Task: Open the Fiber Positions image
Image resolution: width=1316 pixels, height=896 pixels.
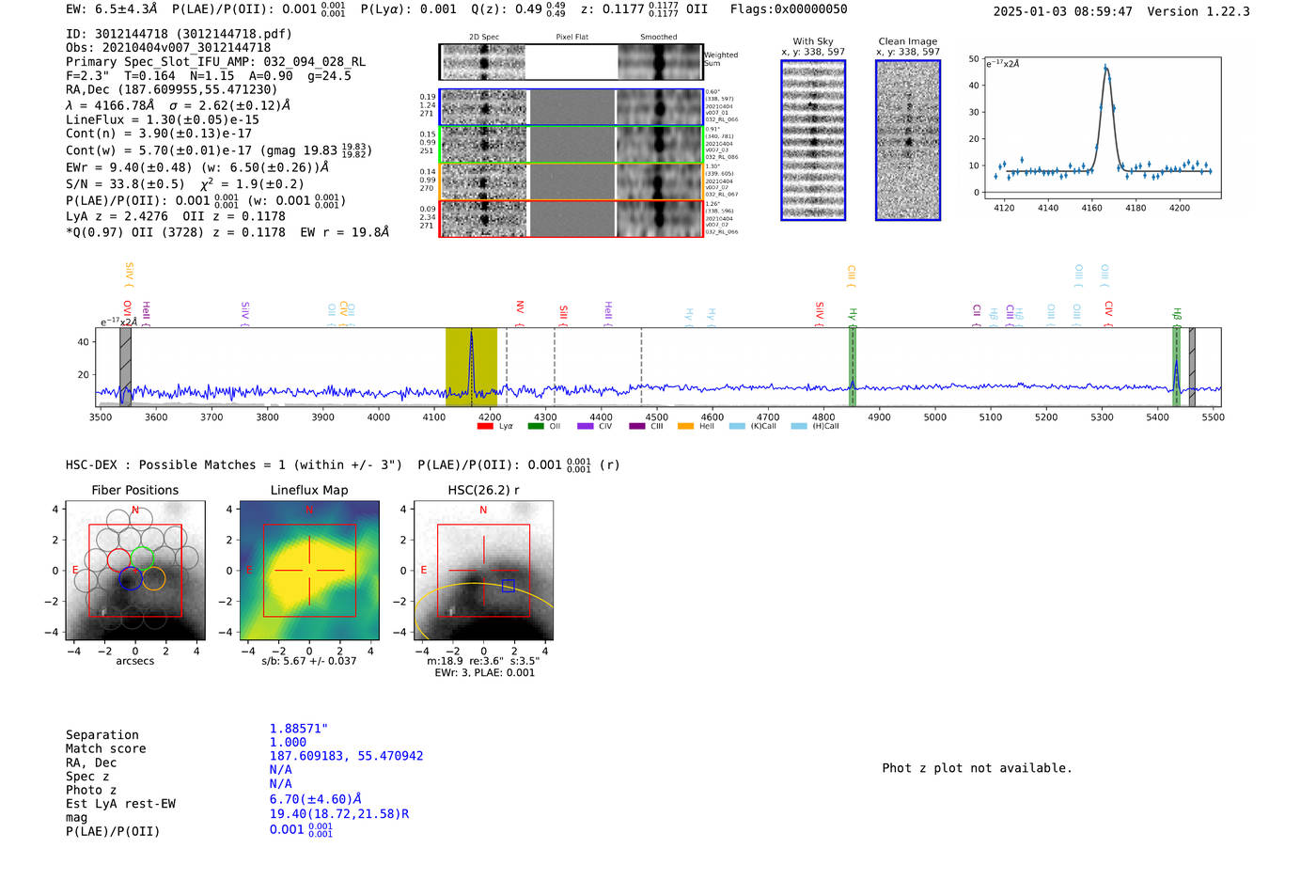Action: (135, 571)
